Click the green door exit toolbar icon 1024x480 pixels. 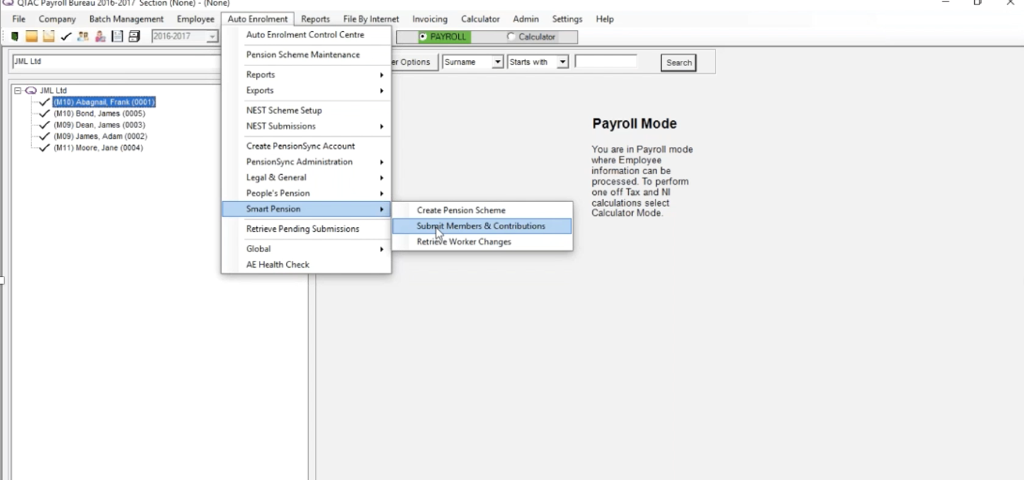point(14,37)
